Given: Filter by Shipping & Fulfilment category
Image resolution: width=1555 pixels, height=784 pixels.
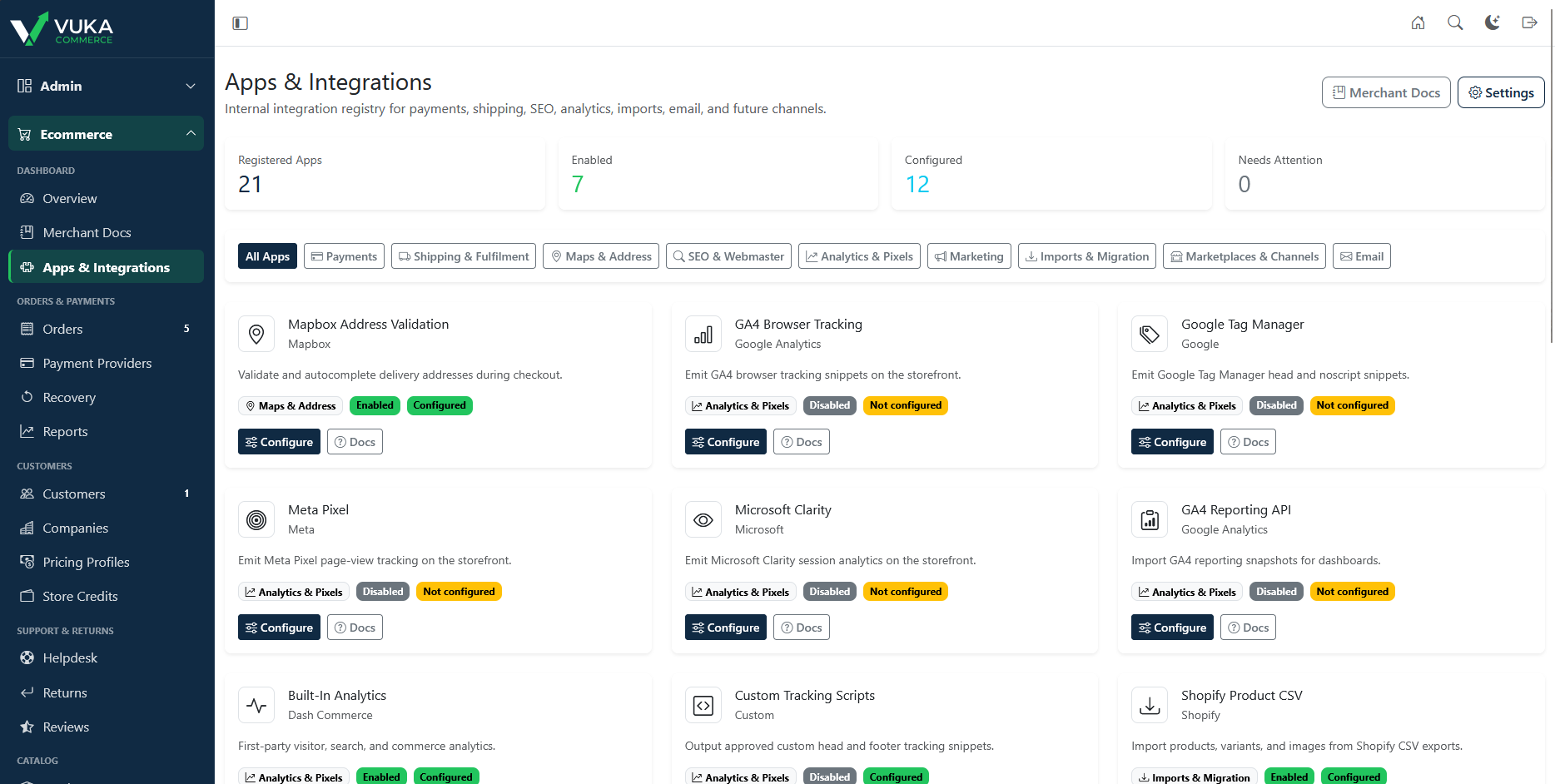Looking at the screenshot, I should tap(464, 256).
